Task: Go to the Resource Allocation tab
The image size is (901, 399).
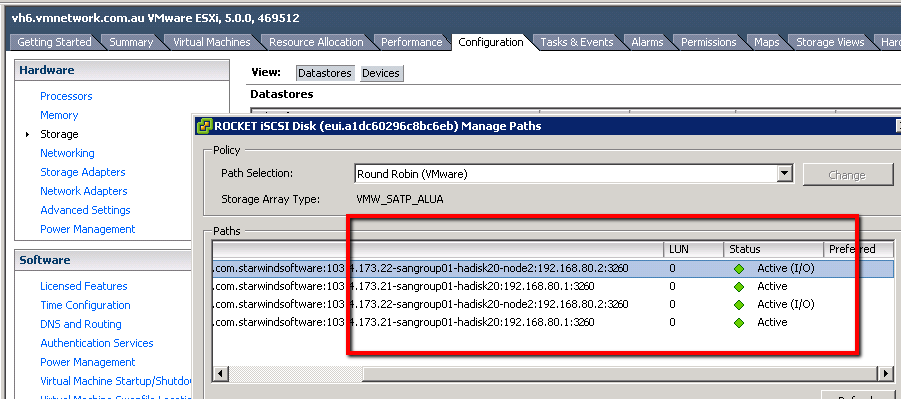Action: 316,42
